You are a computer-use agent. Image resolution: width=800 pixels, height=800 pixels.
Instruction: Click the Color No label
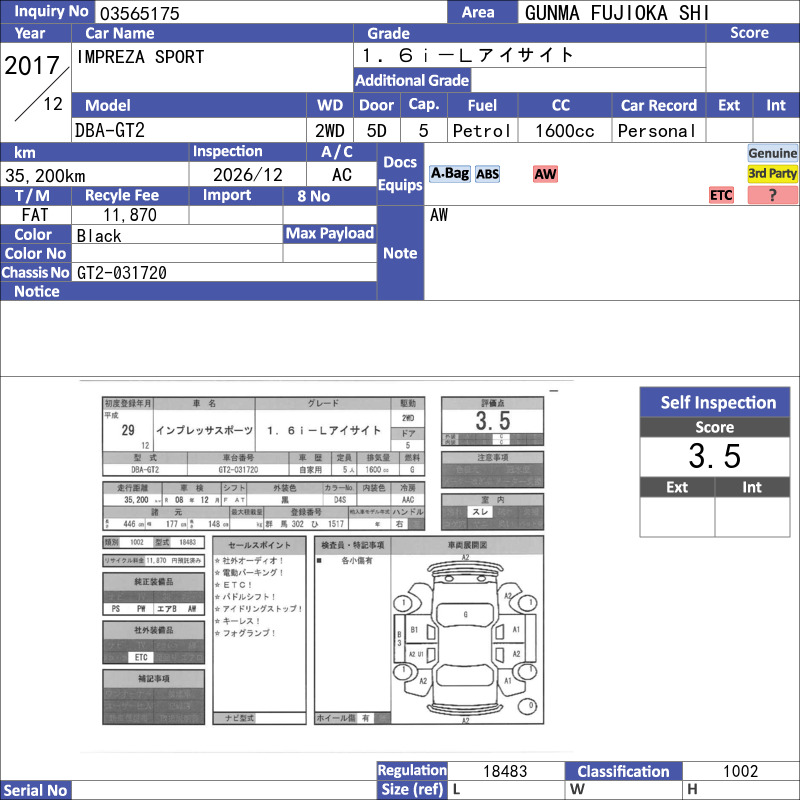point(36,254)
